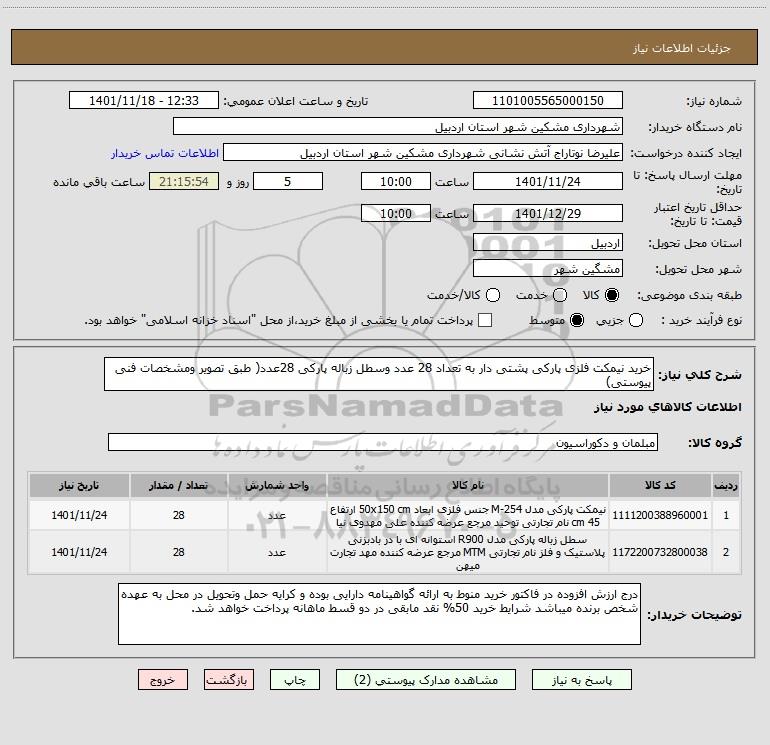
Task: Click the price validity hour 10:00 field
Action: 396,213
